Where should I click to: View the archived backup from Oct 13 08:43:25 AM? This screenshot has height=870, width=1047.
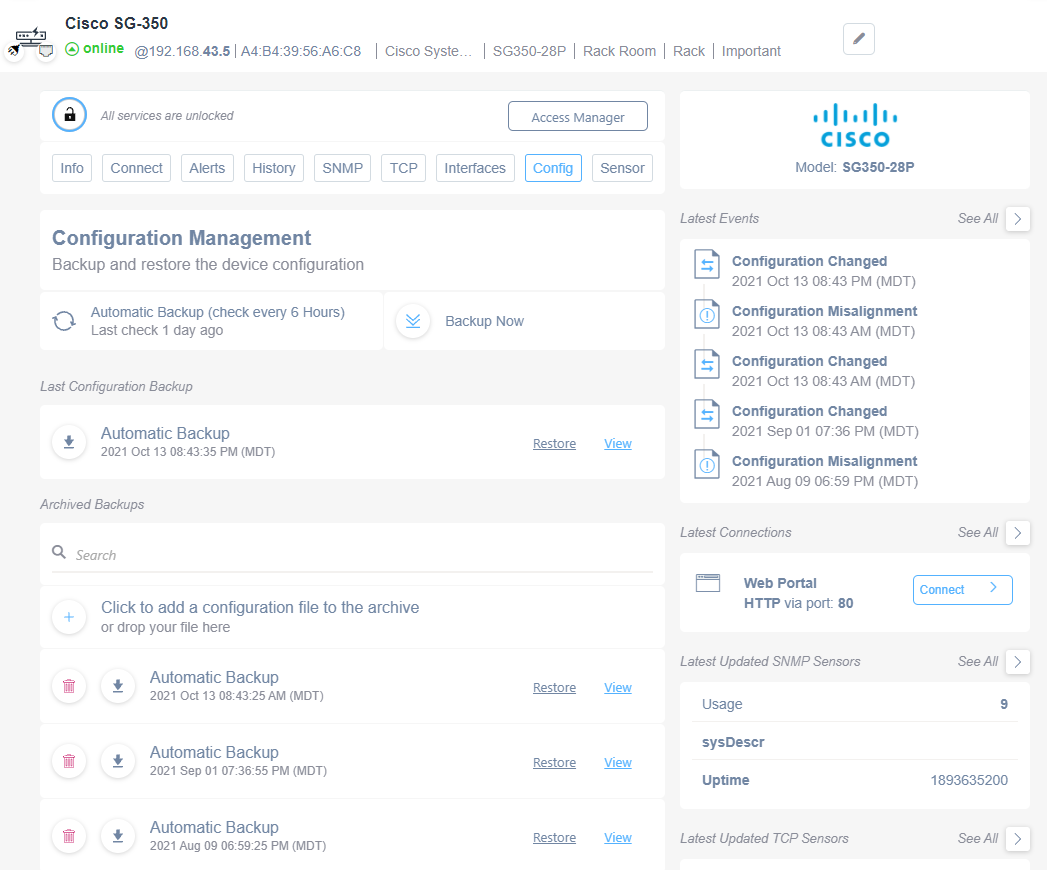[618, 687]
